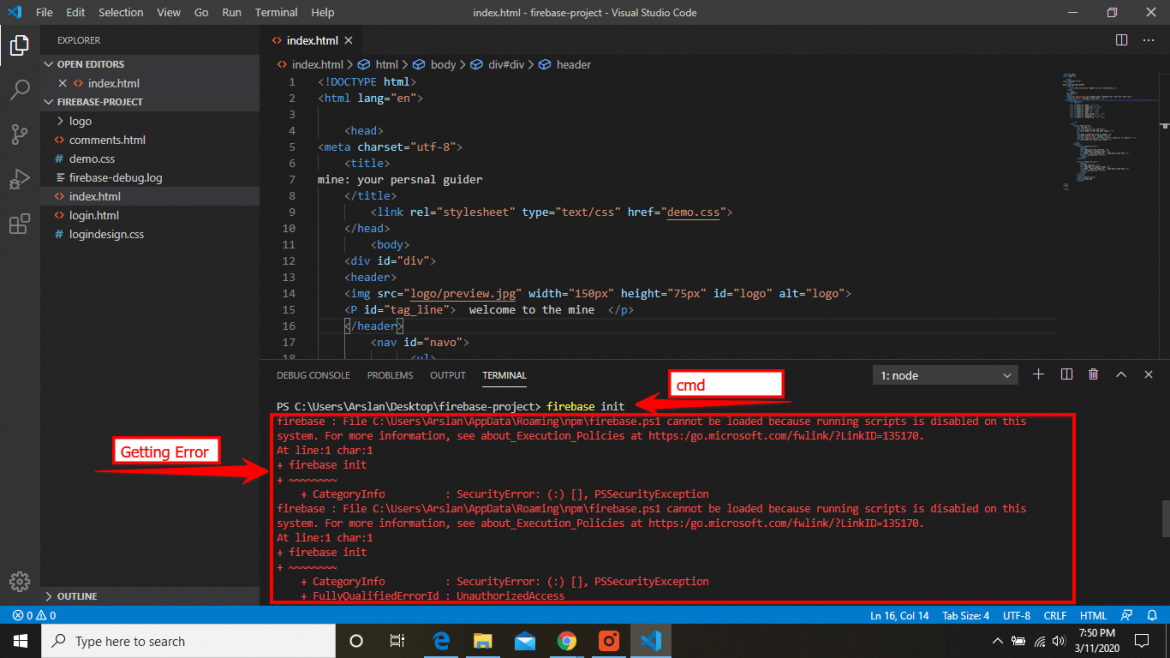Open the Search view in activity bar
Viewport: 1170px width, 658px height.
(19, 90)
